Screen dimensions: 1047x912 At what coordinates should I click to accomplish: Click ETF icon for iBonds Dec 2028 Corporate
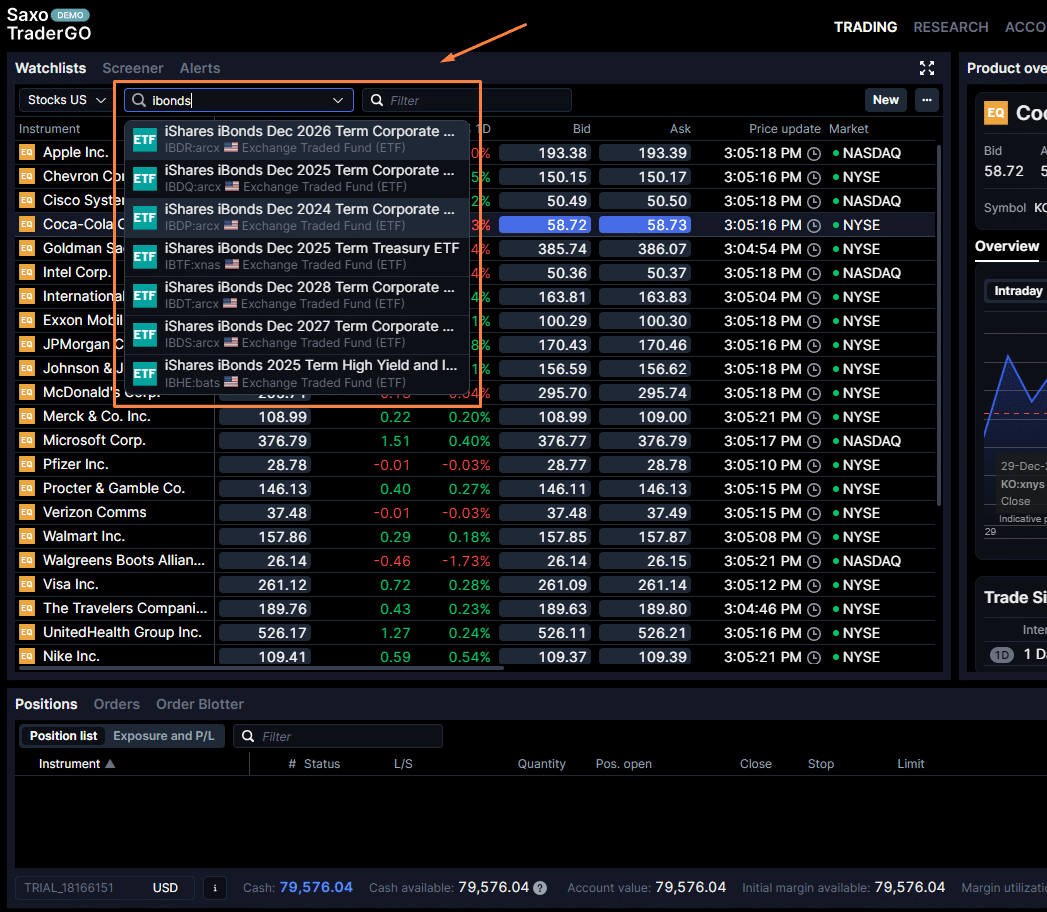[145, 296]
